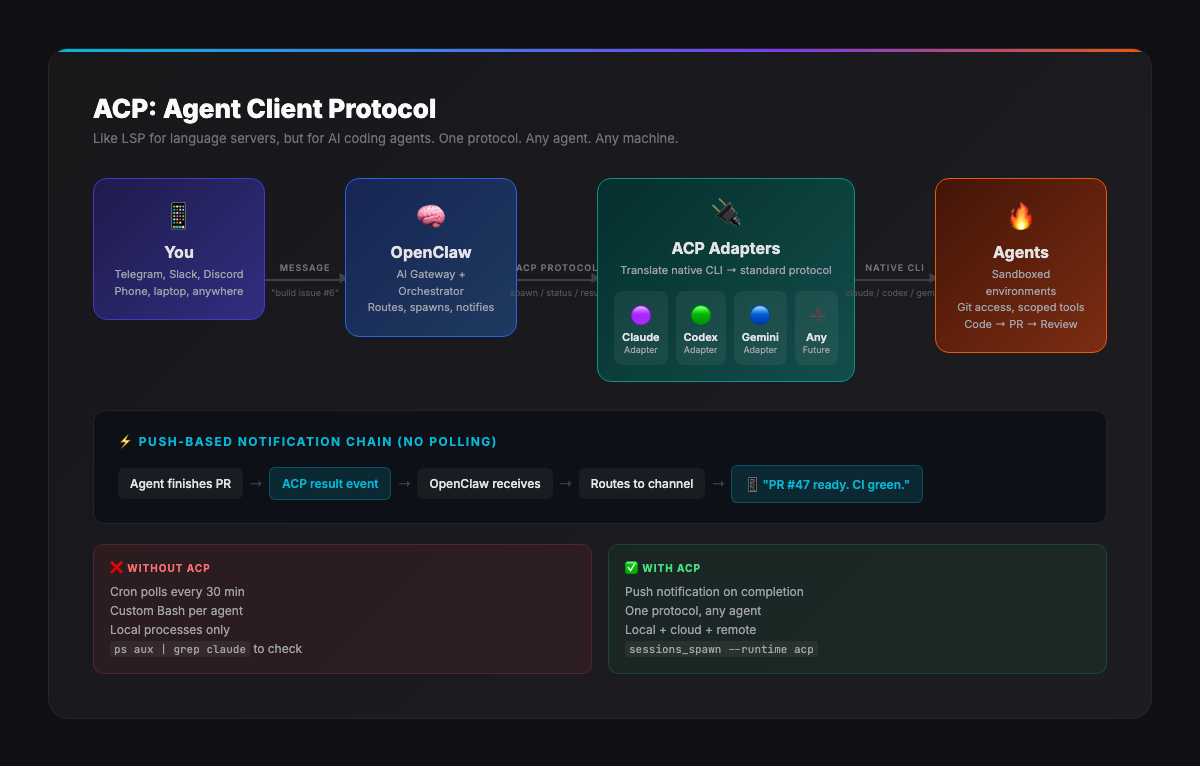The height and width of the screenshot is (766, 1200).
Task: Click the WITH ACP heading
Action: point(672,568)
